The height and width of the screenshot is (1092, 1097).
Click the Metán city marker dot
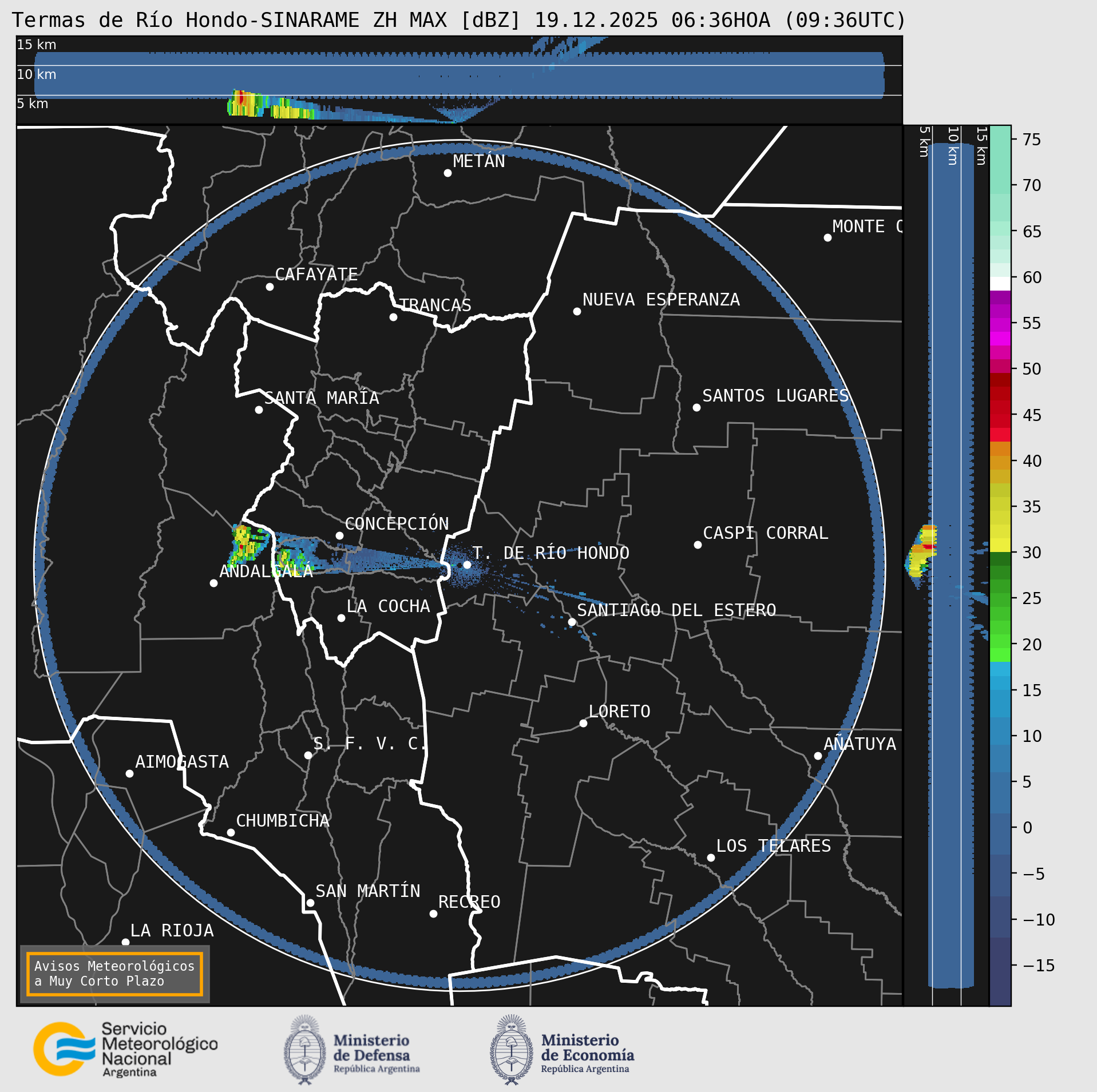pyautogui.click(x=447, y=173)
